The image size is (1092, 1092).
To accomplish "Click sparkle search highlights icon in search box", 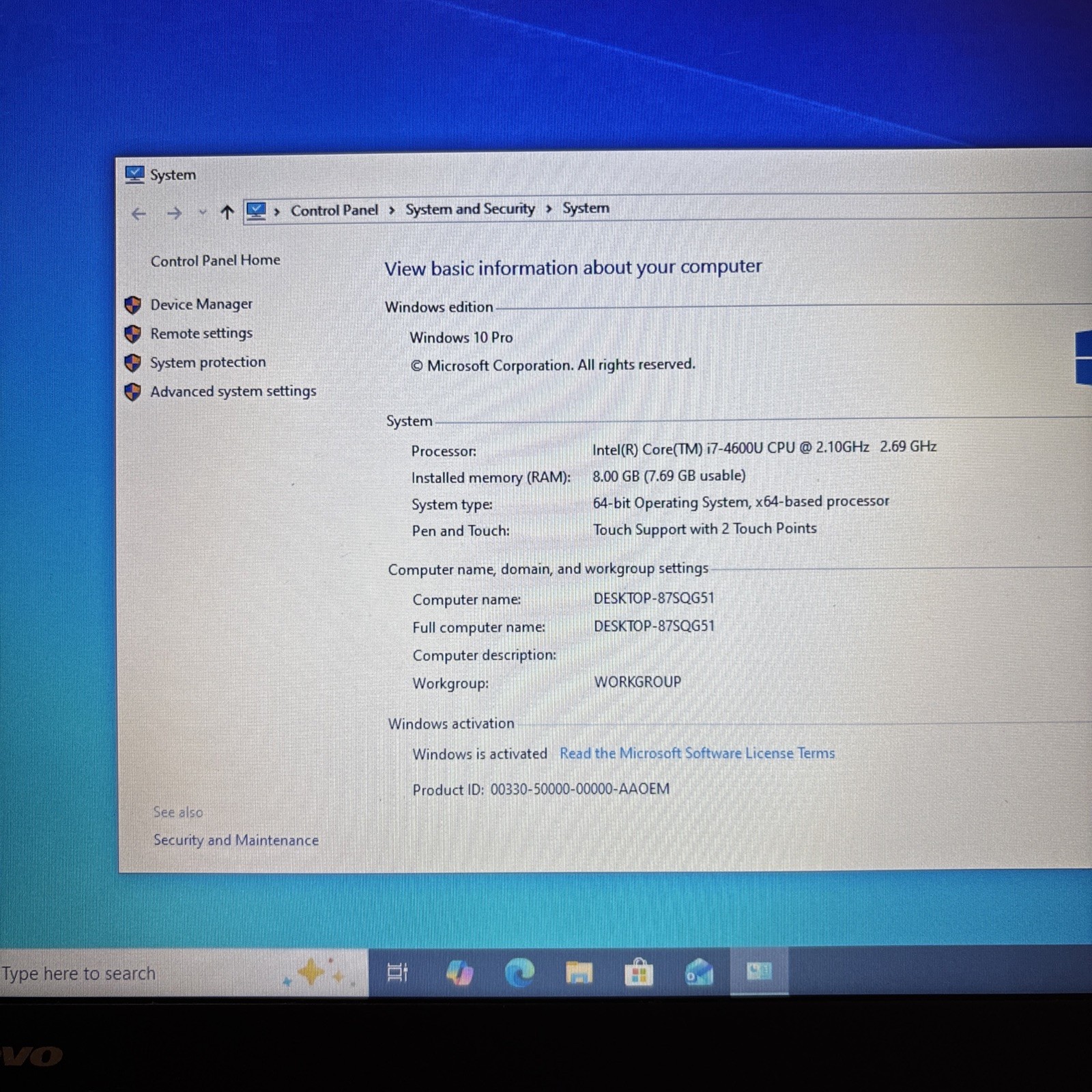I will [319, 973].
